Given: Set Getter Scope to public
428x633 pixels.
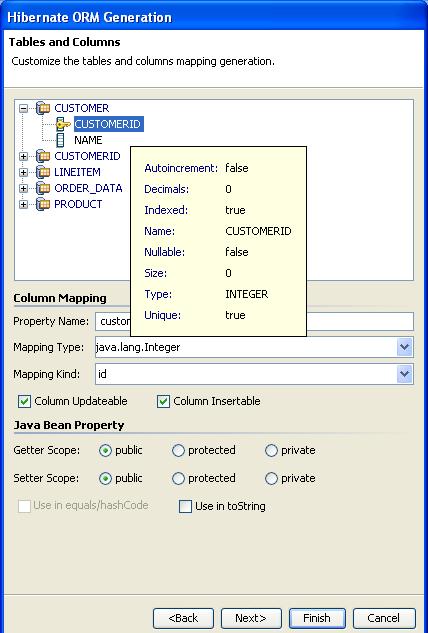Looking at the screenshot, I should [105, 451].
